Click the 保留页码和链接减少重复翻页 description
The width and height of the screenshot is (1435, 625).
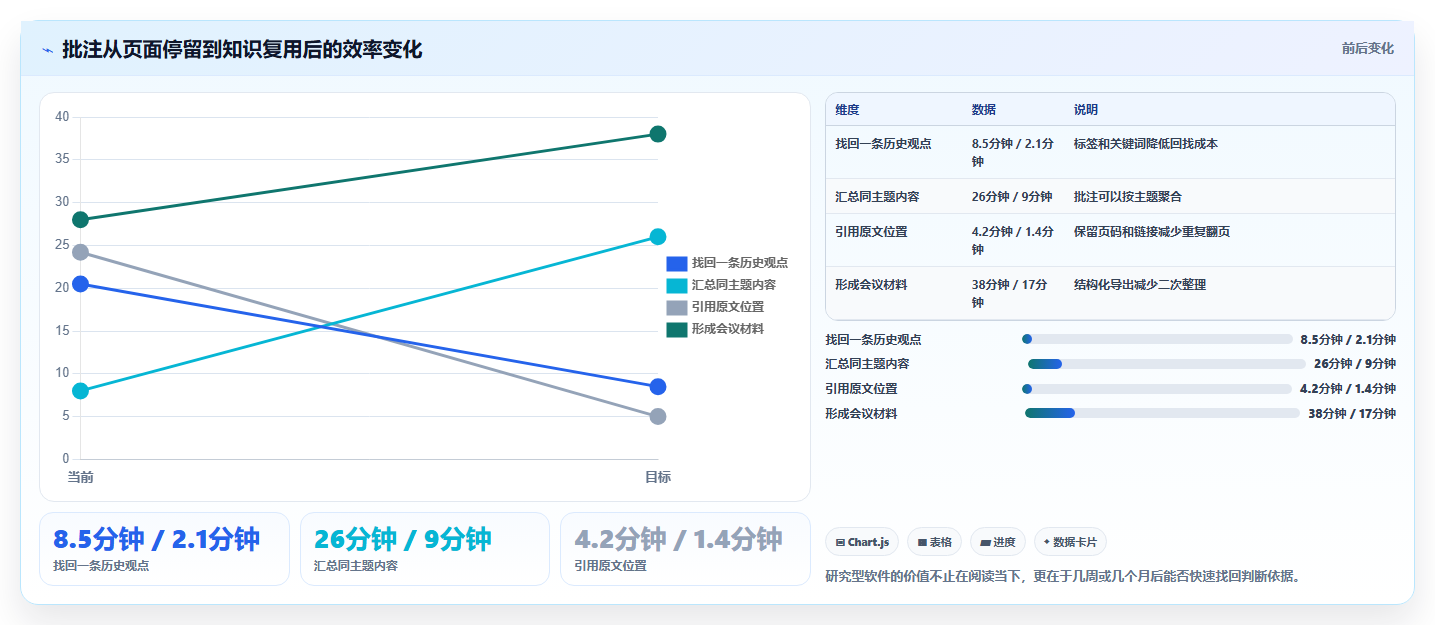click(x=1151, y=232)
